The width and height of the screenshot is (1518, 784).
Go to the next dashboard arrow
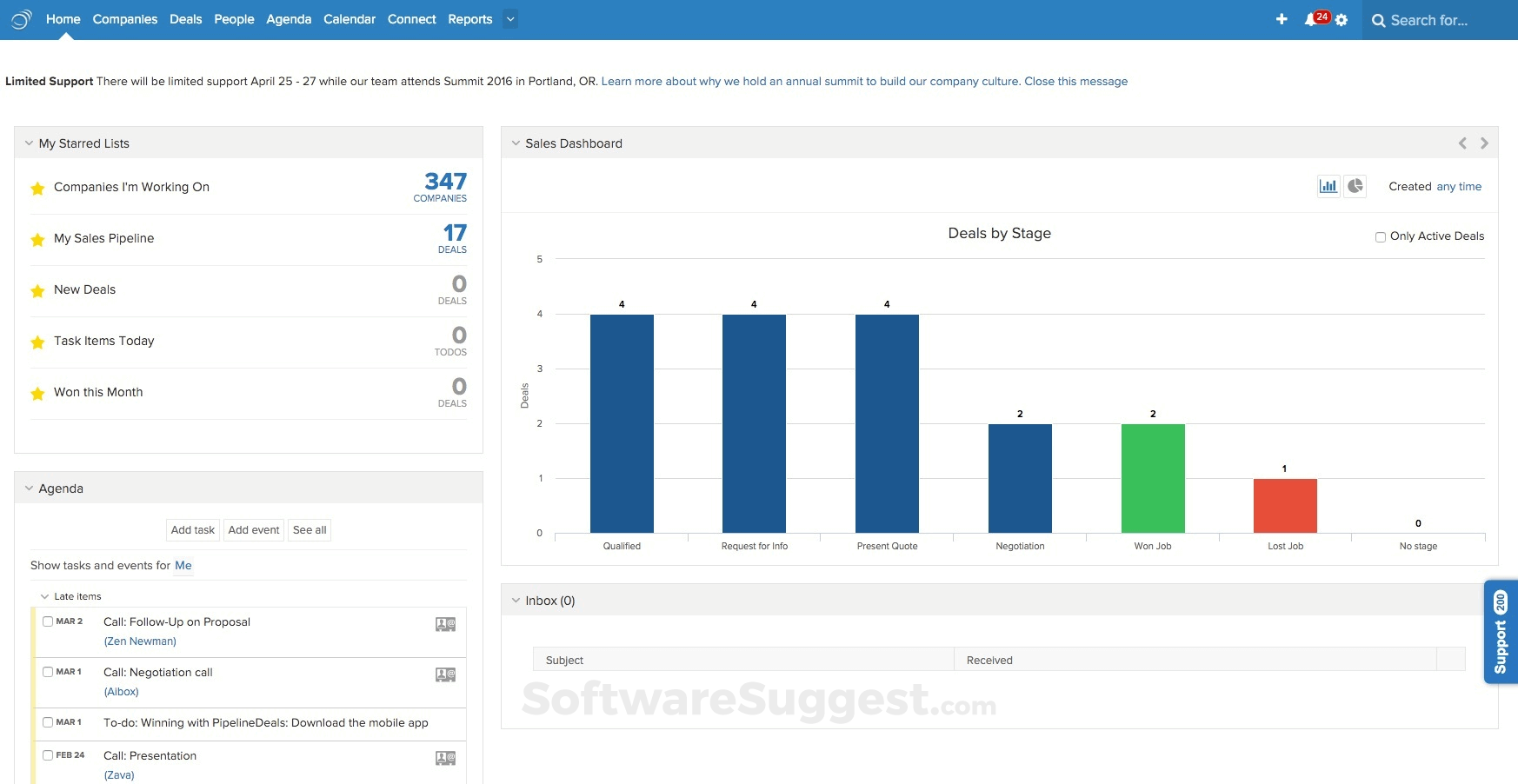coord(1484,143)
